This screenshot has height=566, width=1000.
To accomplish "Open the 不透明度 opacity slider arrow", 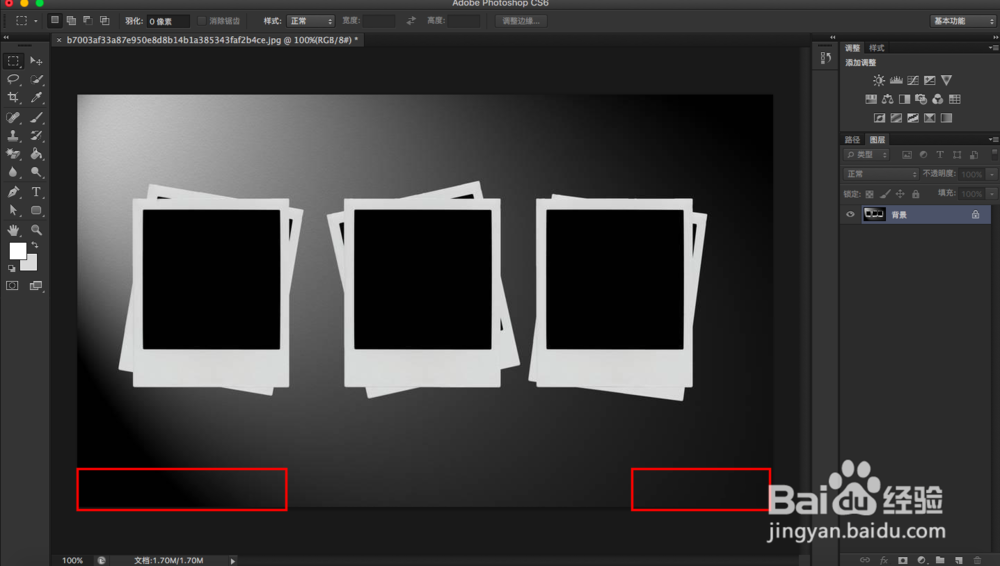I will click(x=992, y=174).
